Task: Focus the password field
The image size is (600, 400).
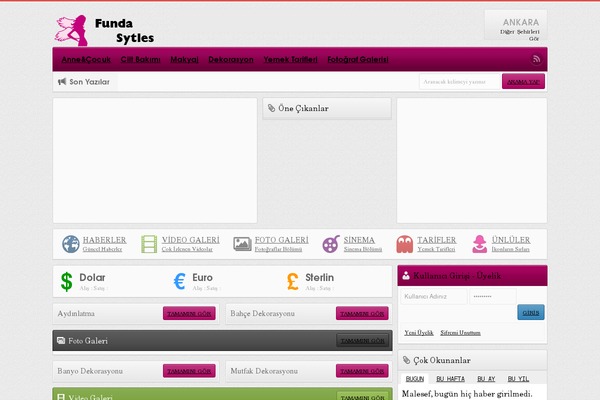Action: 493,297
